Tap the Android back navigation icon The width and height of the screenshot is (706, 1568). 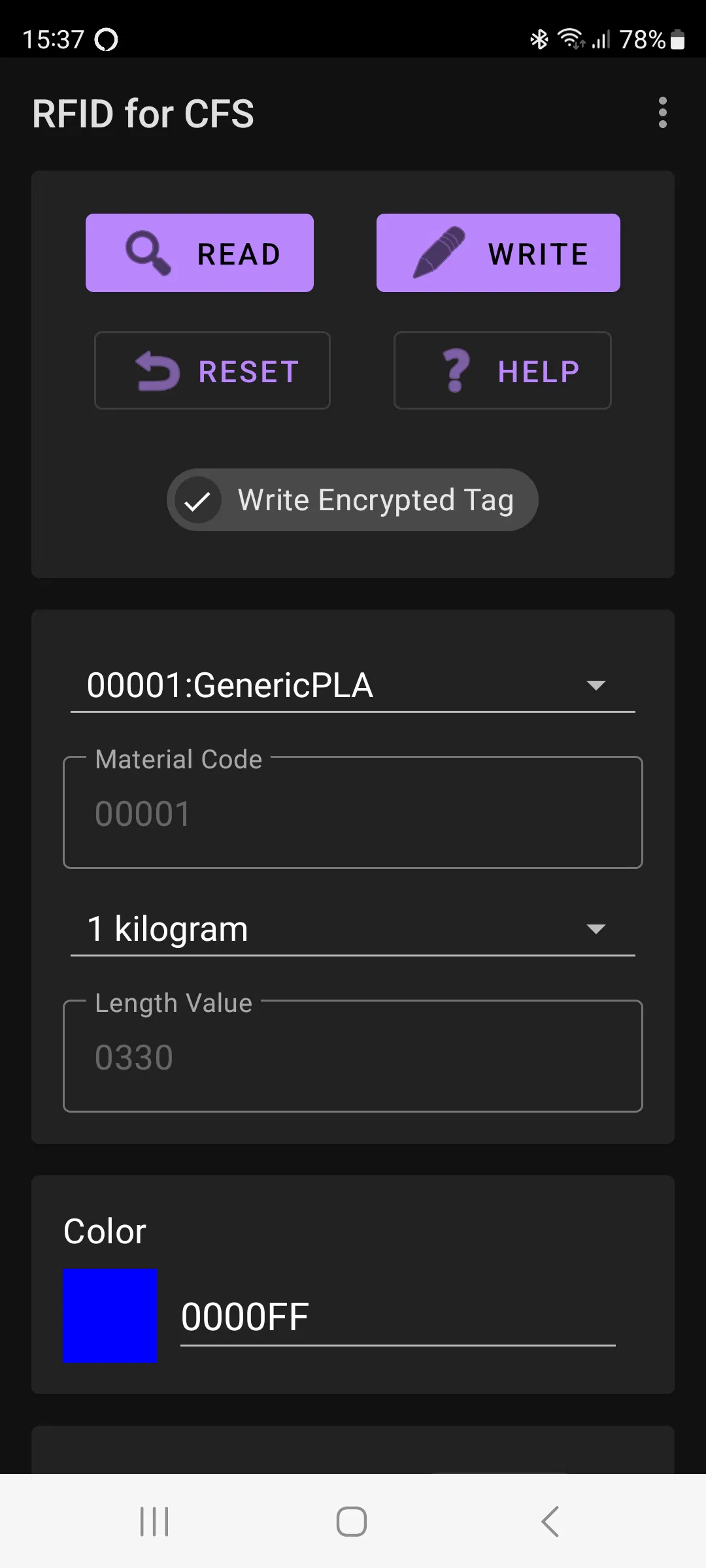(550, 1522)
